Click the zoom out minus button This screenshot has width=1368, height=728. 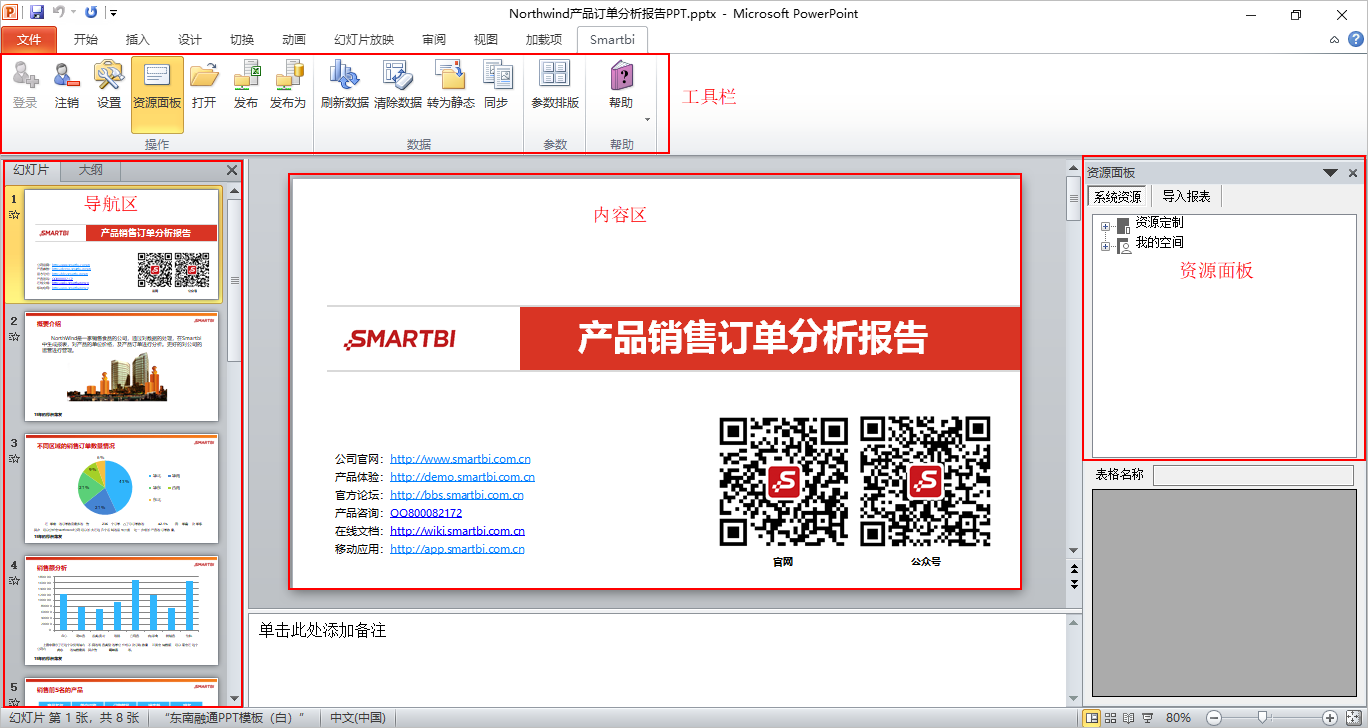pos(1213,718)
